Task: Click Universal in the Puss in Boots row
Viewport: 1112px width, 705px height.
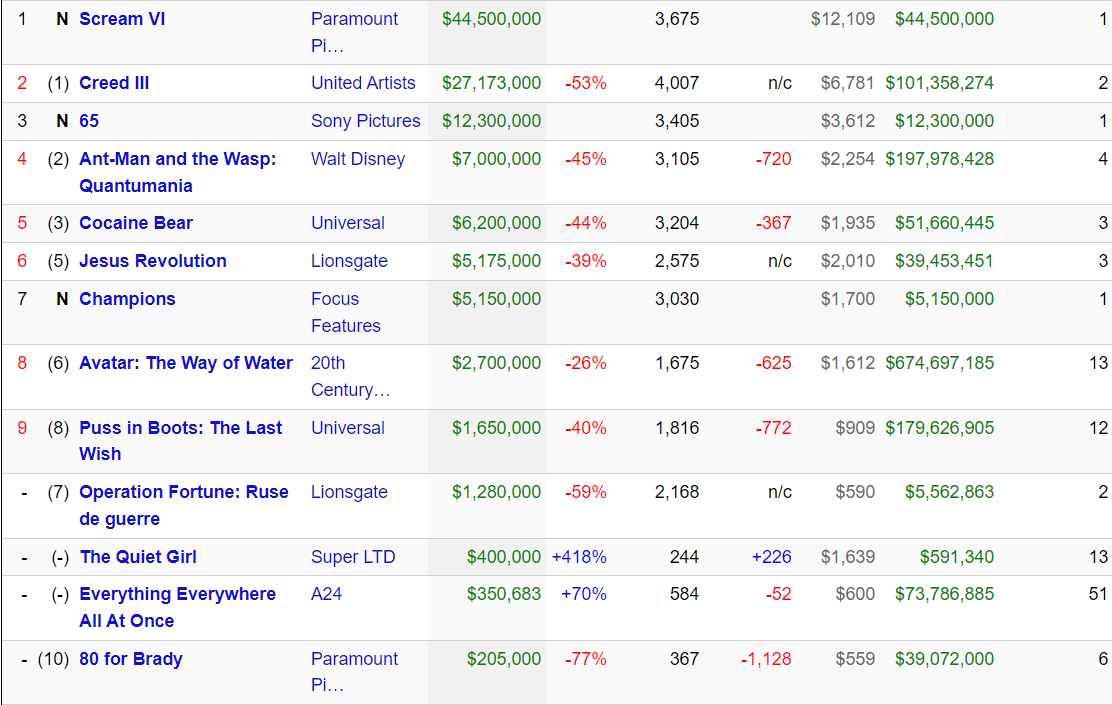Action: pos(348,428)
